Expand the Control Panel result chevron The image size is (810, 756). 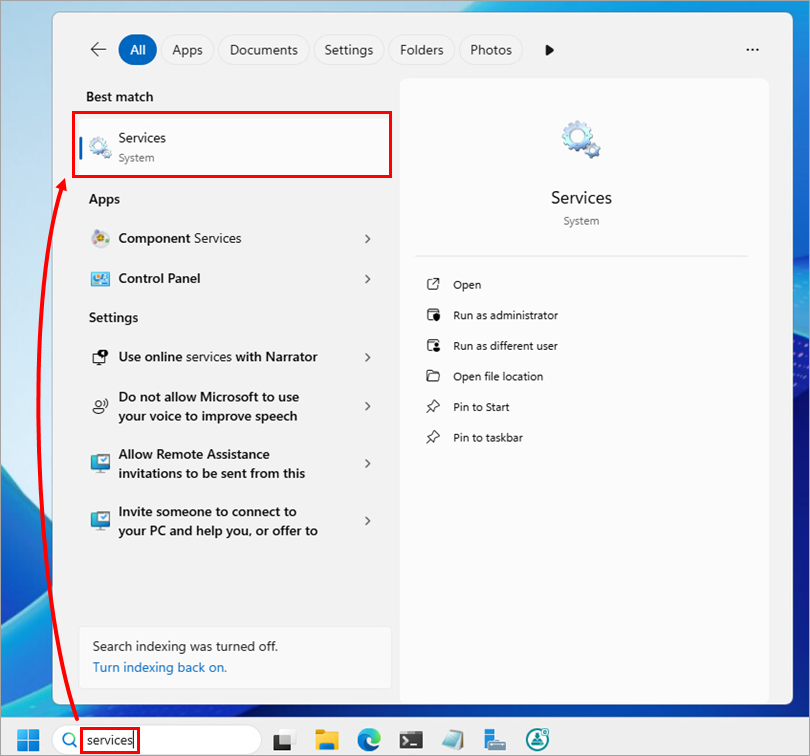click(368, 279)
